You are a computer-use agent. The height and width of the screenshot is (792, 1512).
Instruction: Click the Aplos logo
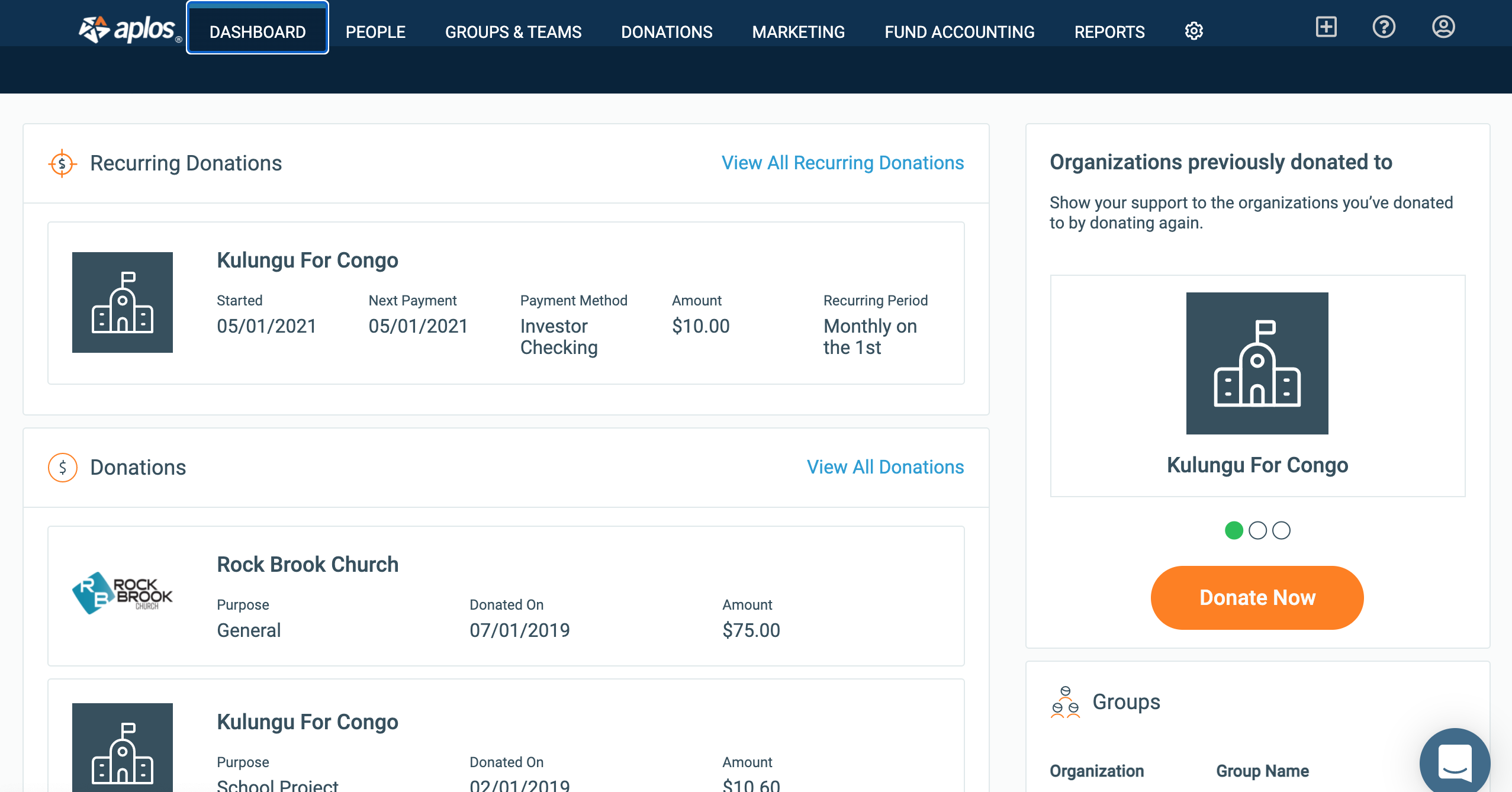click(x=130, y=30)
